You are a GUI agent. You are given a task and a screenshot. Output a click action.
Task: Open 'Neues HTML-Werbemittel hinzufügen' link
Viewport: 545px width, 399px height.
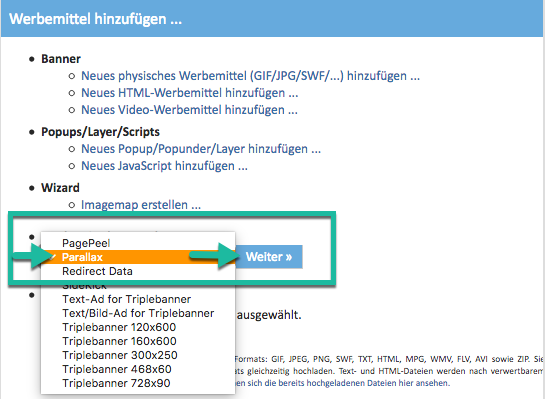click(x=189, y=93)
